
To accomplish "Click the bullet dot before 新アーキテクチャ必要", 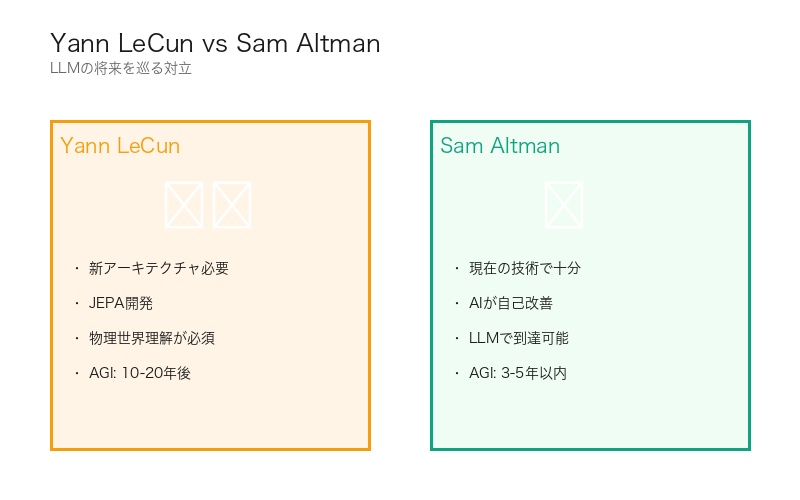I will point(76,268).
